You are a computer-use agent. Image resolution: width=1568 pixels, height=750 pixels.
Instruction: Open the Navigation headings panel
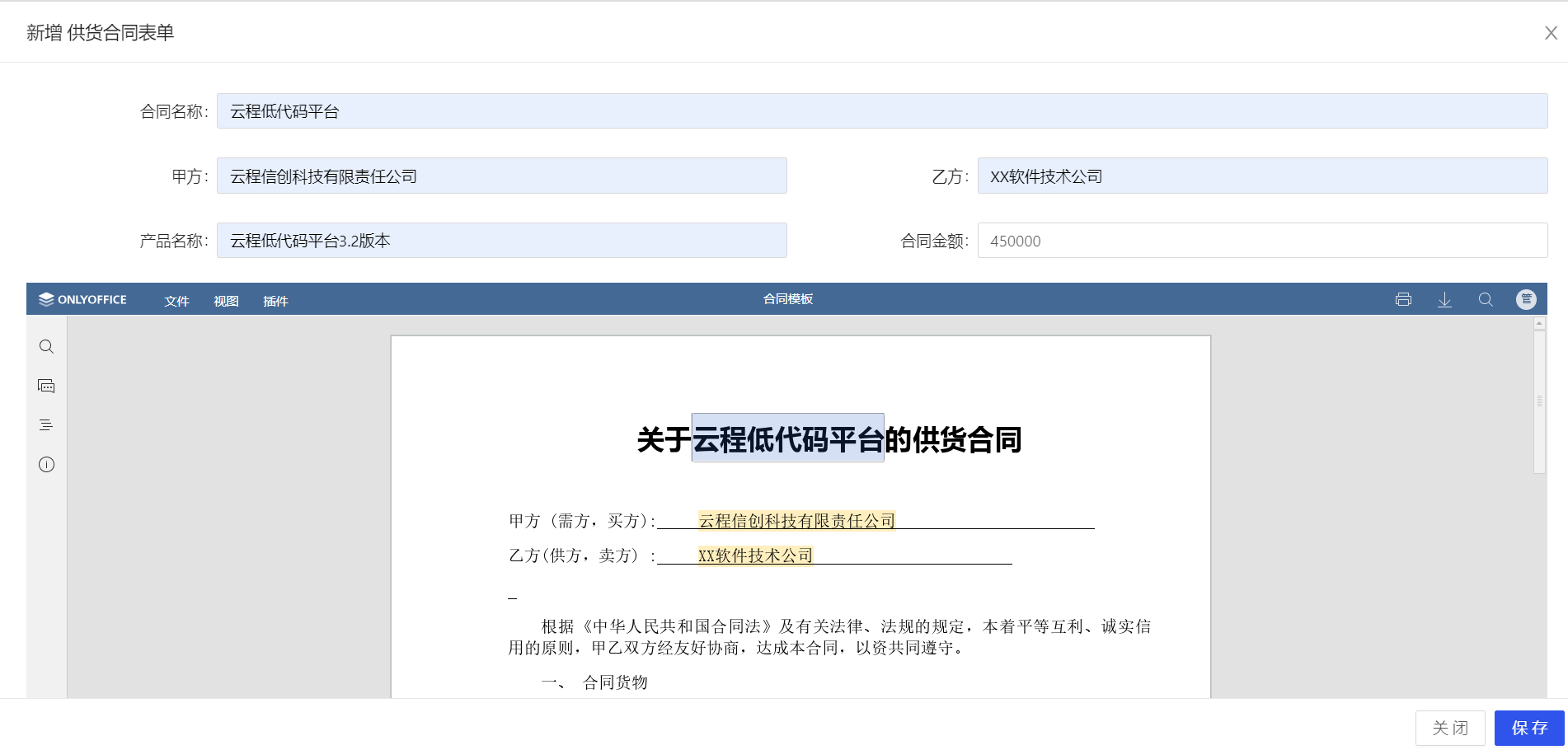46,424
